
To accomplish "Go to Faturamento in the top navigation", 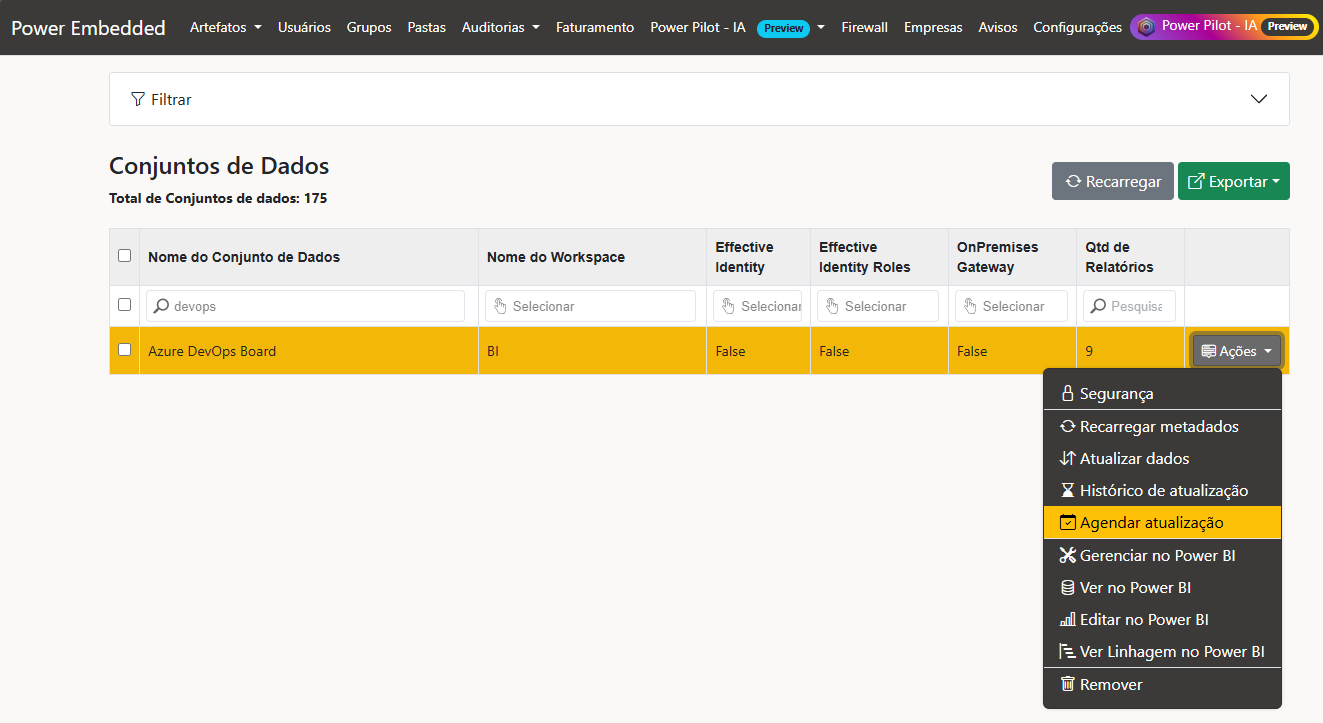I will (595, 27).
